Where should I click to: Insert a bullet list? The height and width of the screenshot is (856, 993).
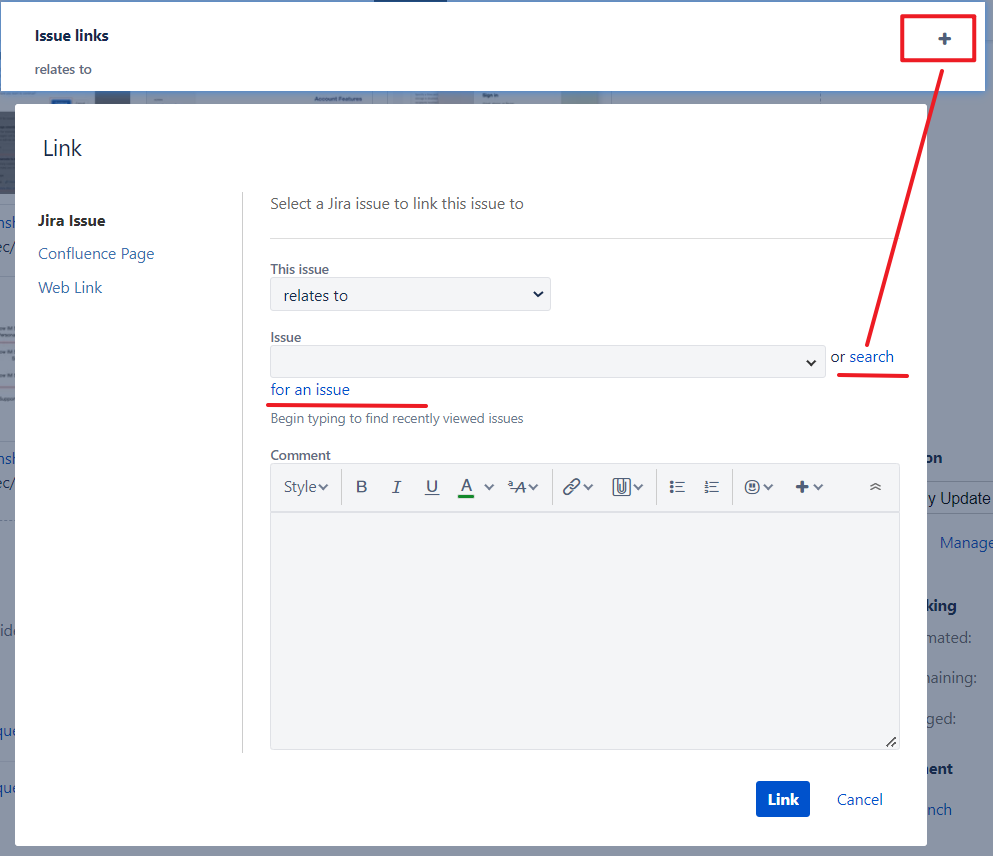(x=677, y=487)
